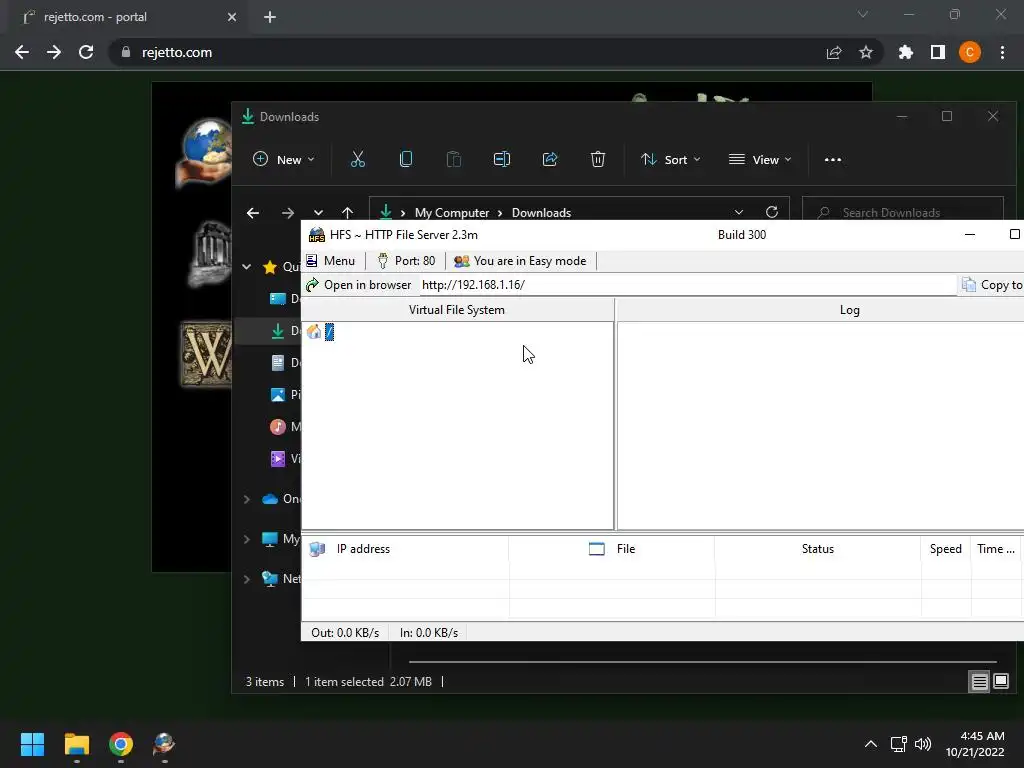
Task: Open File Explorer from the taskbar
Action: click(76, 744)
